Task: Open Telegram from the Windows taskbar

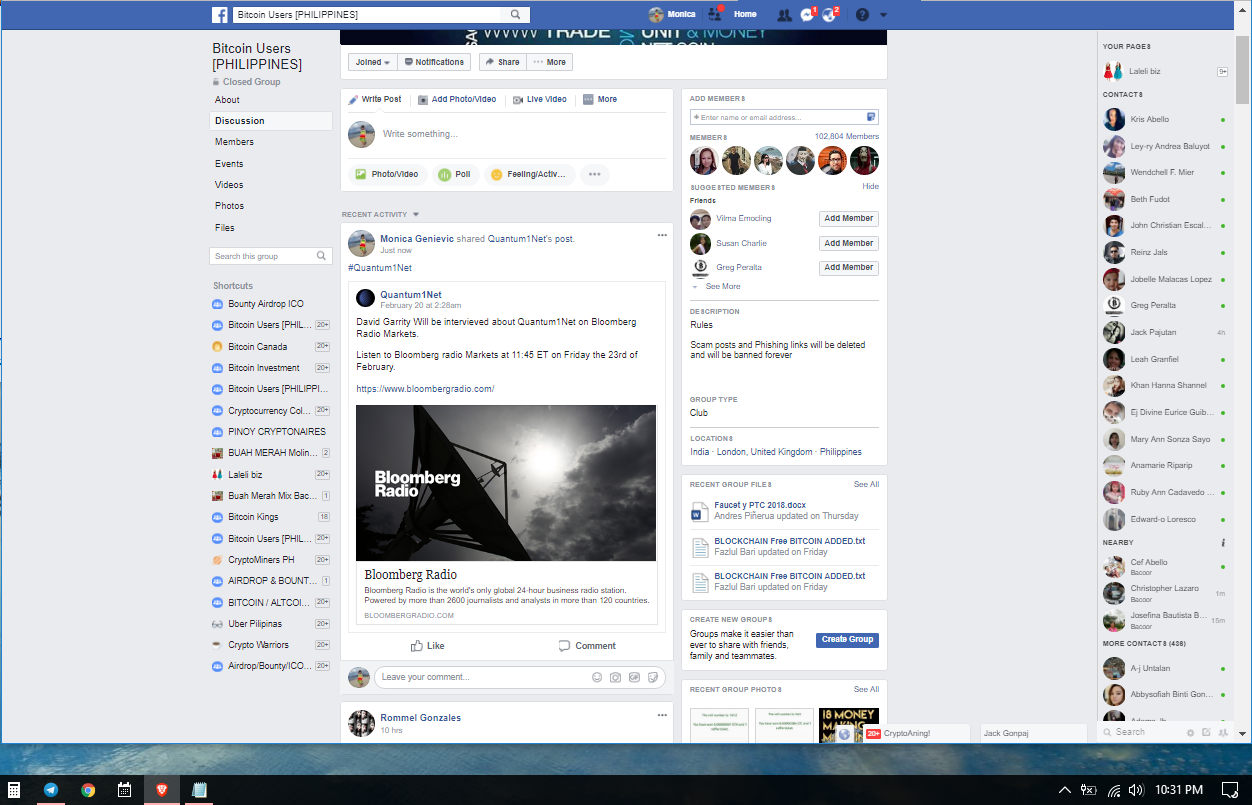Action: tap(51, 789)
